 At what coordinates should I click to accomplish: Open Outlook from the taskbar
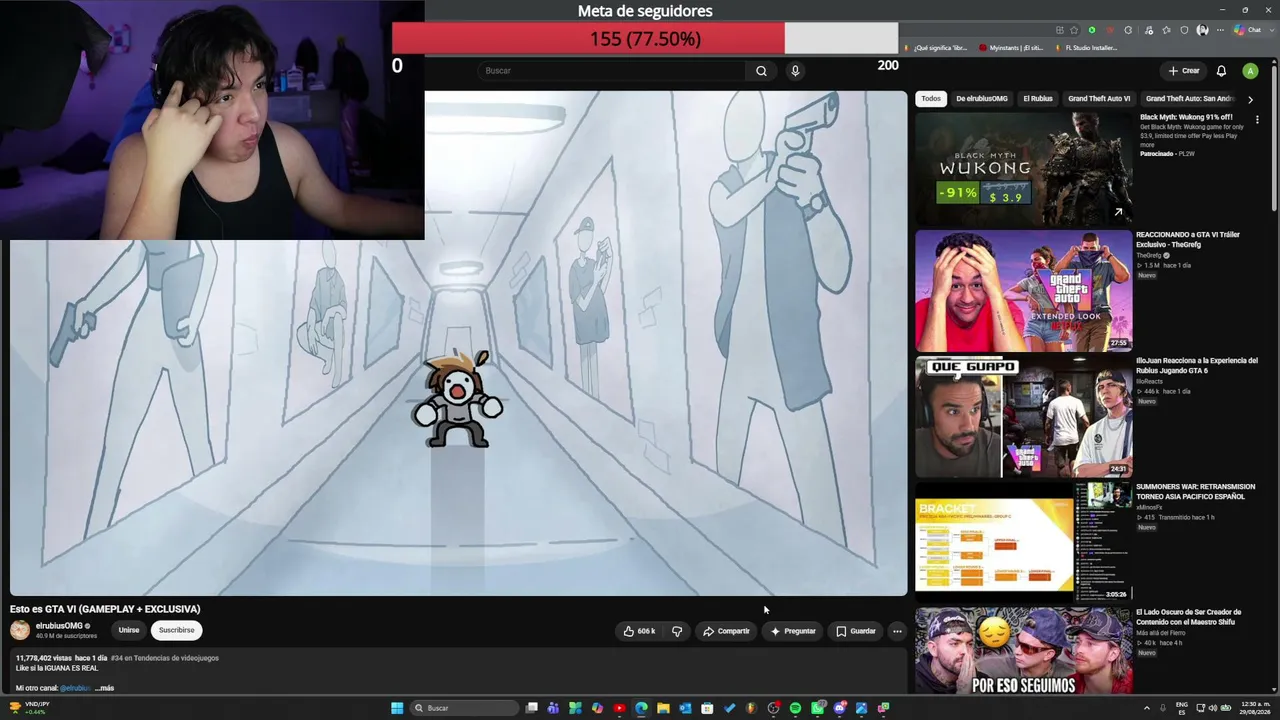[685, 708]
